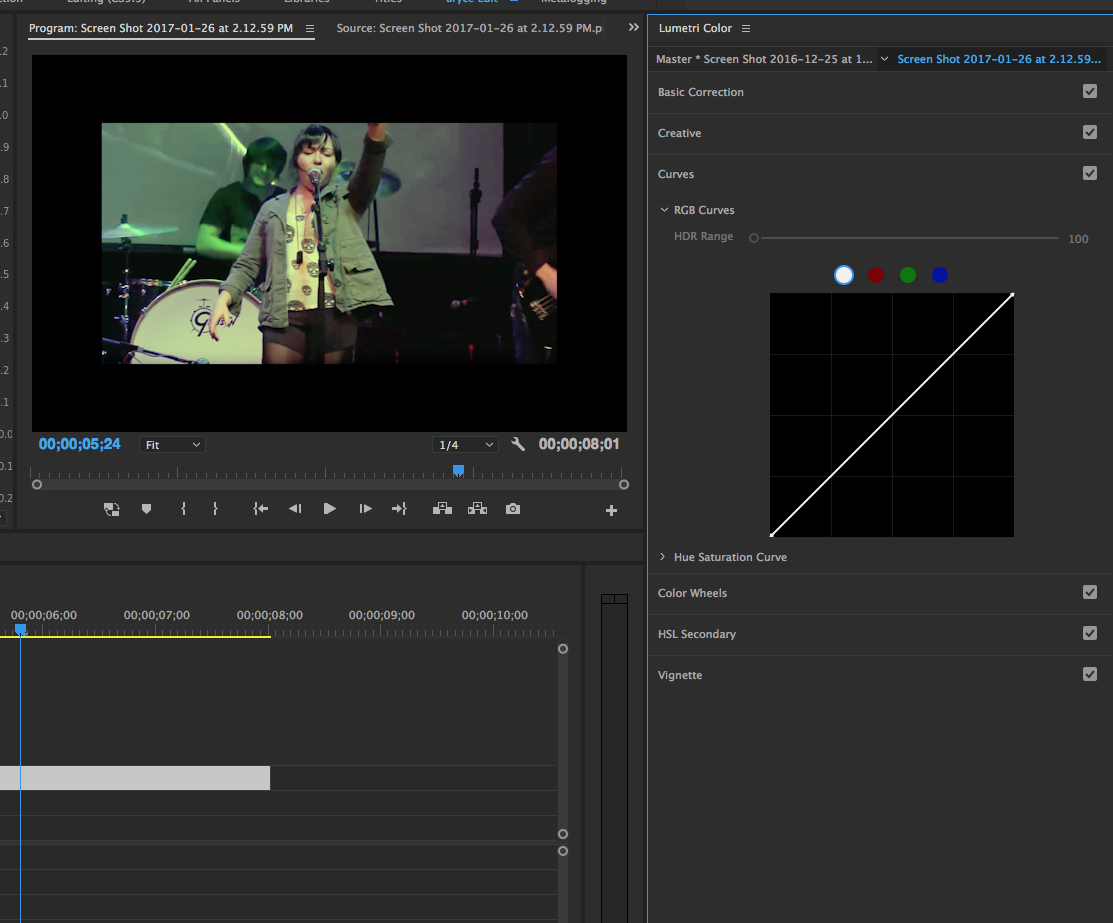Open the Fit zoom level dropdown
Screen dimensions: 1113x923
172,445
